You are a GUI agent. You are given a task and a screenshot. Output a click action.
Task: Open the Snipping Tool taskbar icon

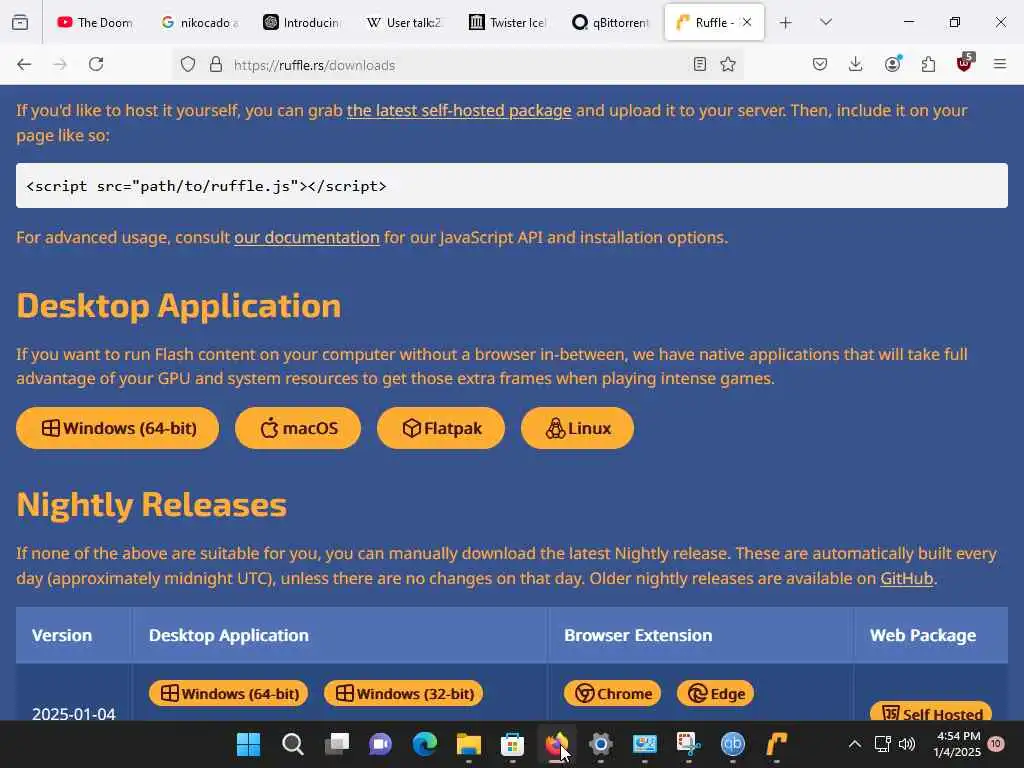[x=688, y=744]
